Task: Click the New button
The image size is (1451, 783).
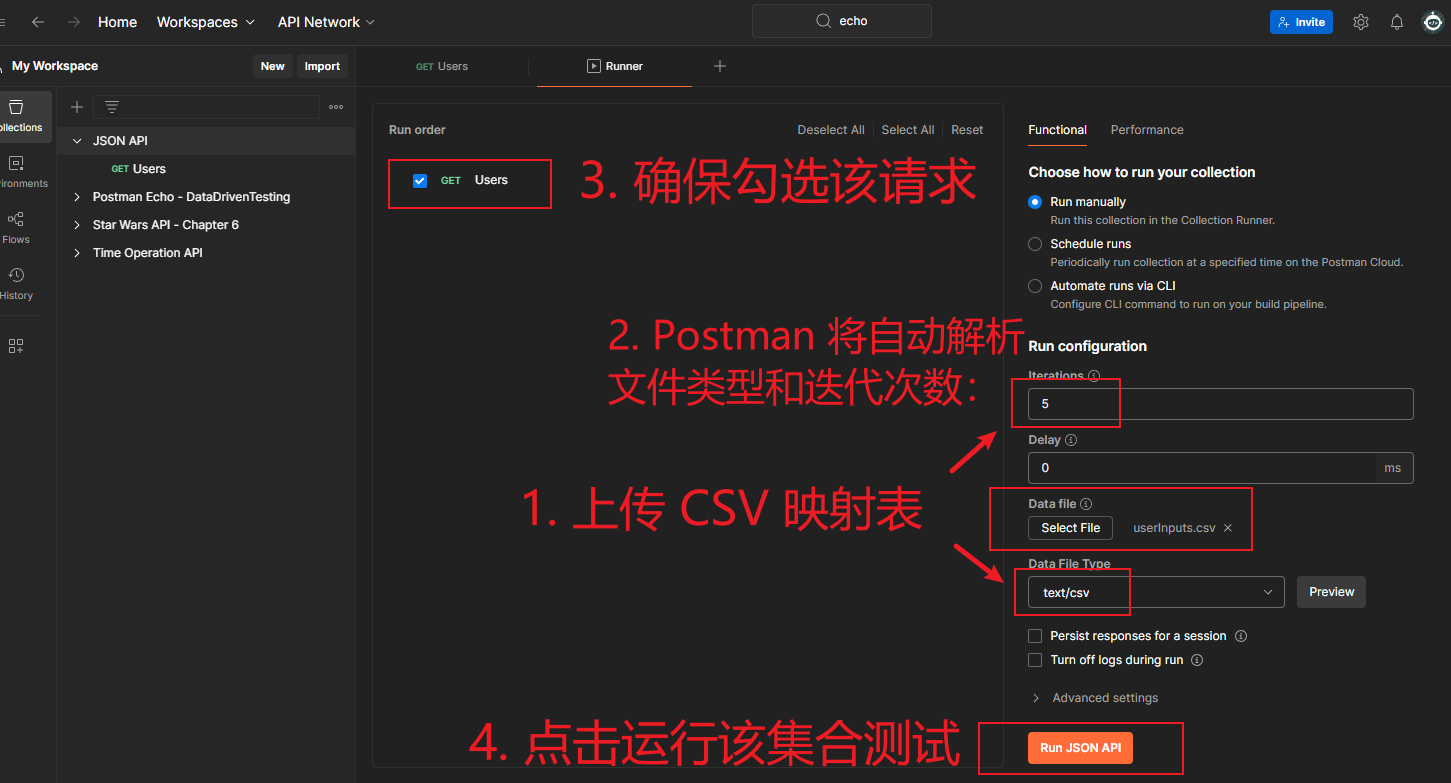Action: tap(273, 66)
